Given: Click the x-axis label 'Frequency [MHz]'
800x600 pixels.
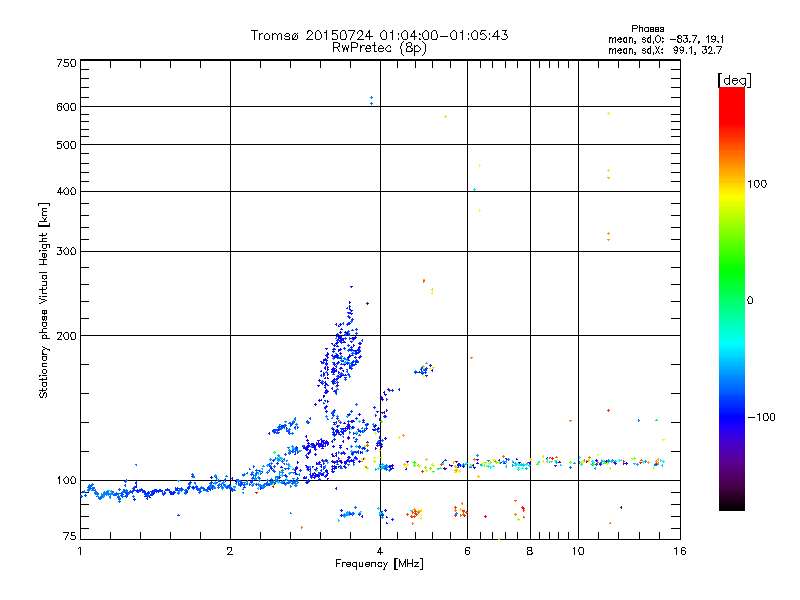Looking at the screenshot, I should pyautogui.click(x=379, y=564).
